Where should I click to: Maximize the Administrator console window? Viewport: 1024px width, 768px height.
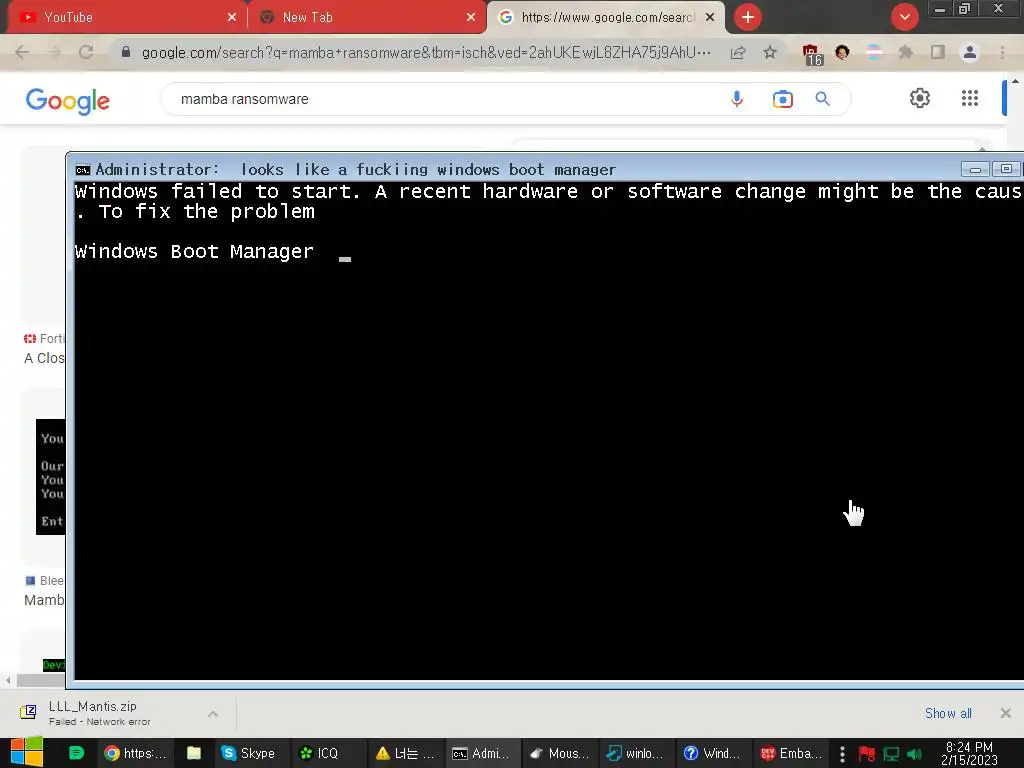click(1006, 169)
